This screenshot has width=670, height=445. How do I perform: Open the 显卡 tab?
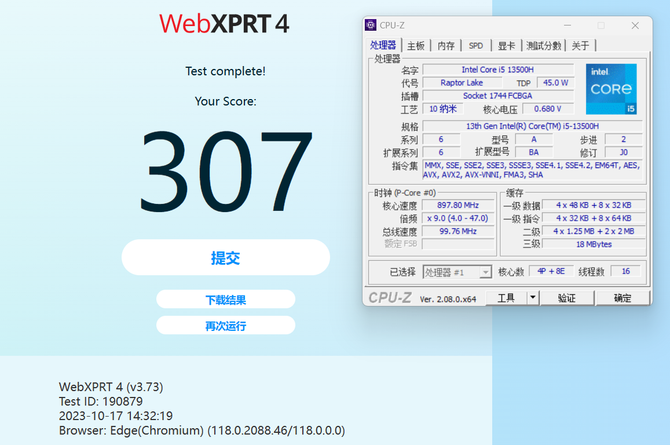[506, 46]
